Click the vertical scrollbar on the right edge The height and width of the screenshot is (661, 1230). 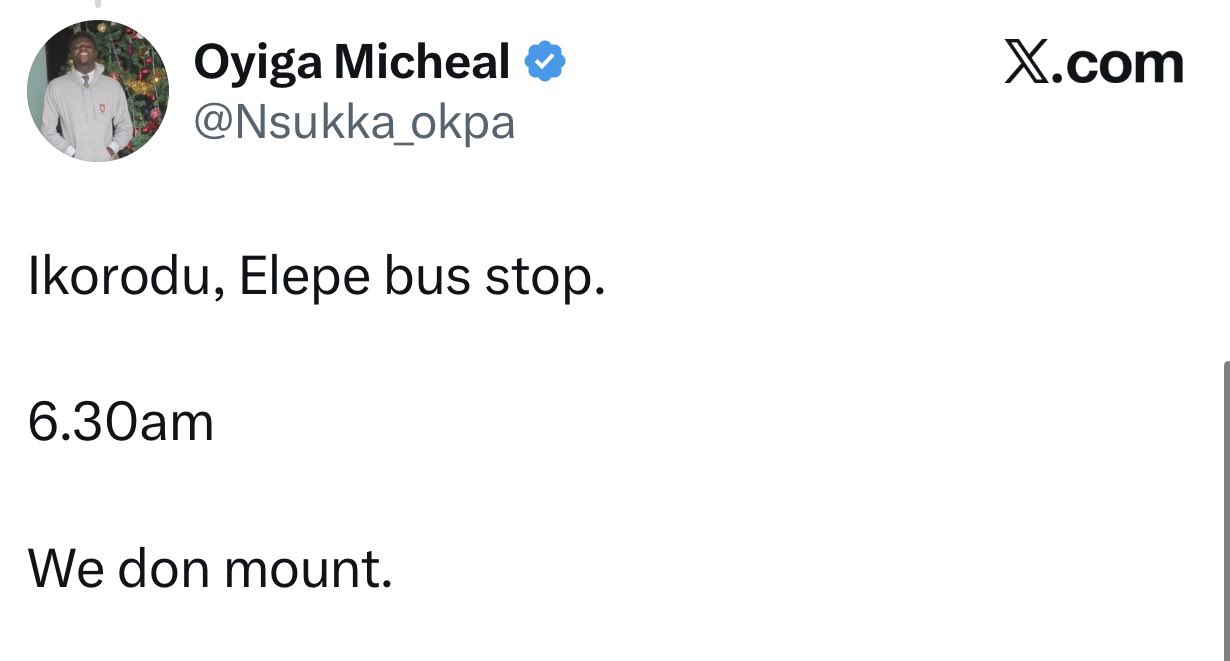[1225, 500]
